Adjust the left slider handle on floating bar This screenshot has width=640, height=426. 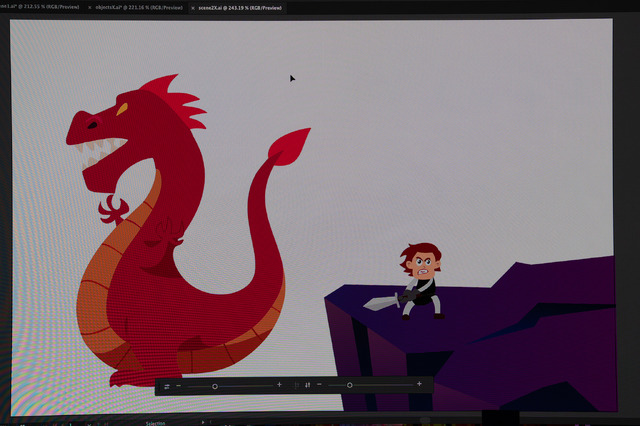click(x=215, y=386)
